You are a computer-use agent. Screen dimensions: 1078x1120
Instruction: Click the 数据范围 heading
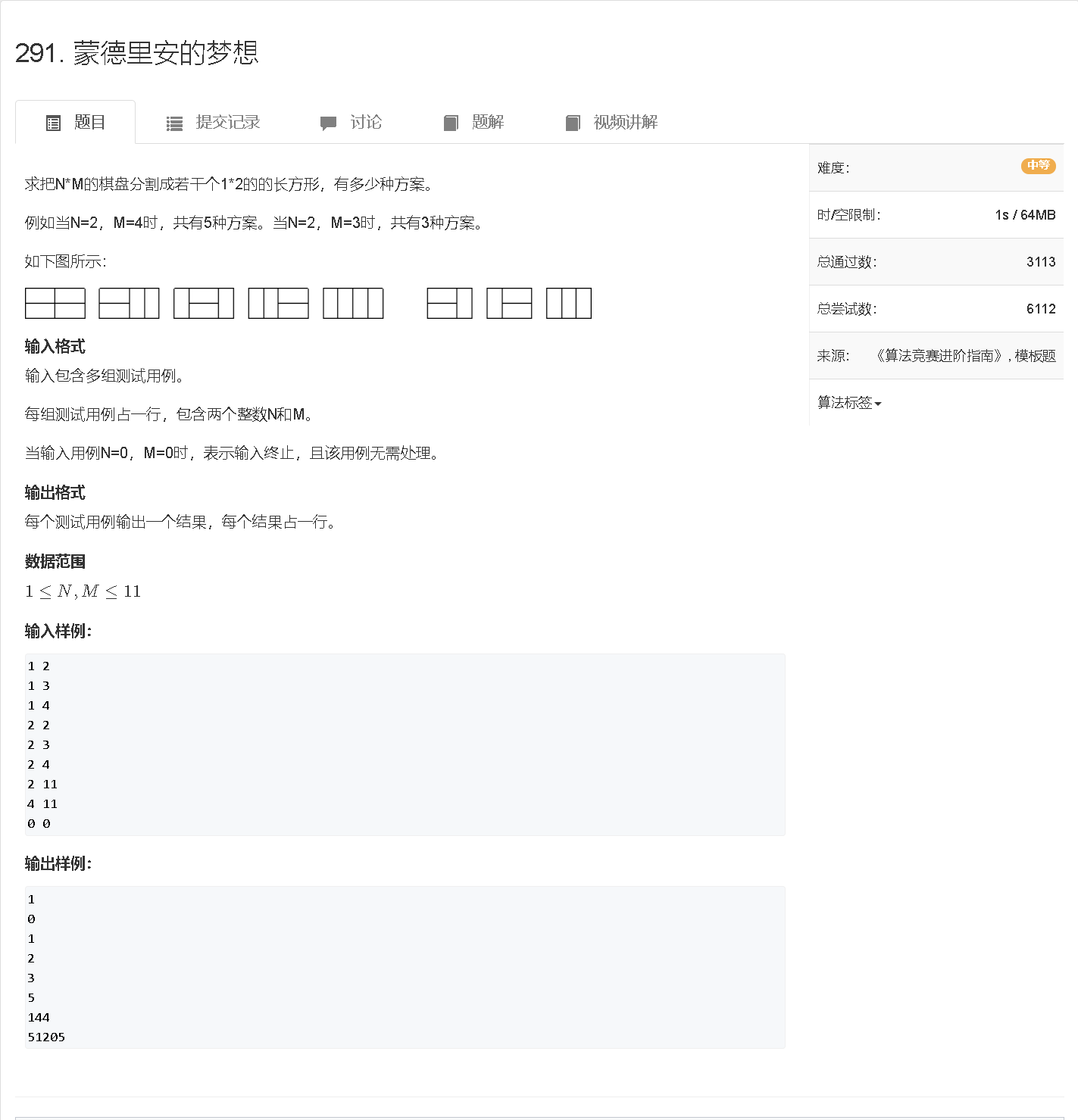pyautogui.click(x=55, y=562)
